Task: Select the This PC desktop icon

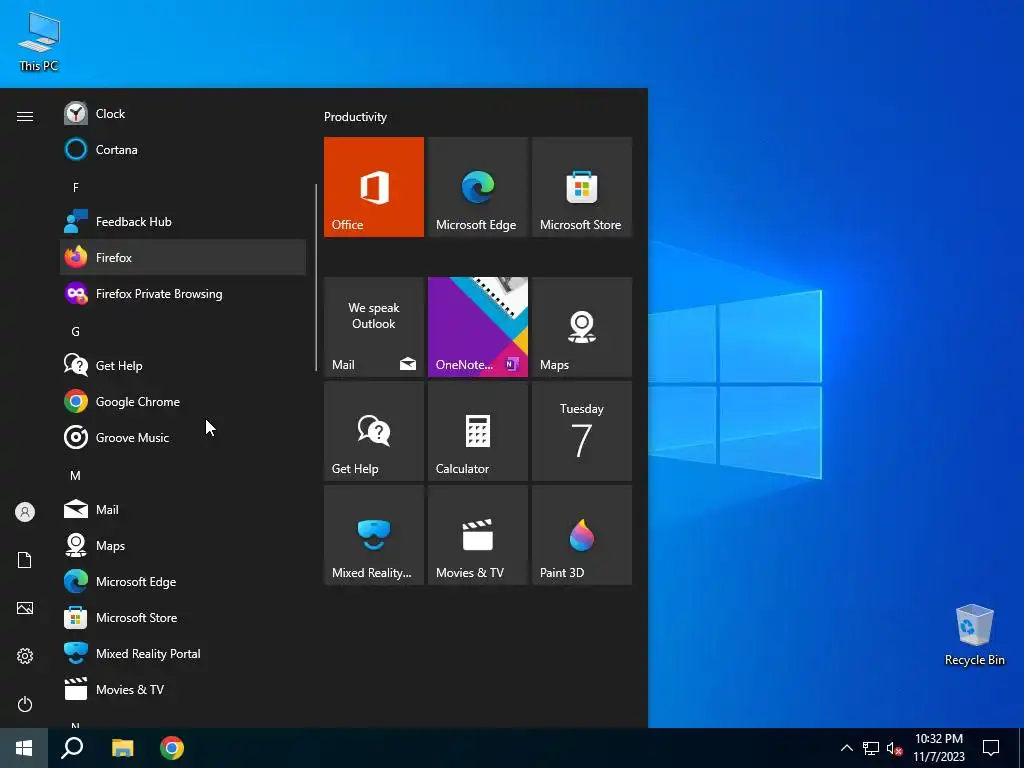Action: click(x=39, y=42)
